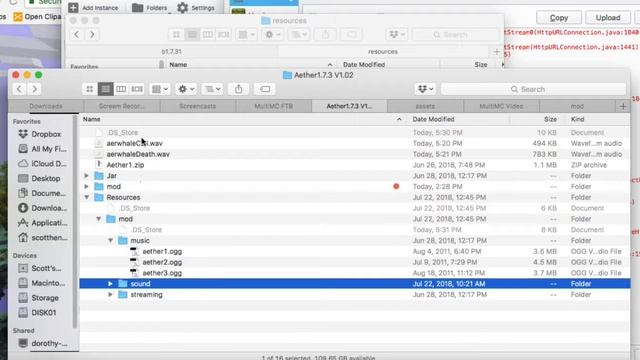Switch to the MultiMC FTB tab

tap(273, 106)
